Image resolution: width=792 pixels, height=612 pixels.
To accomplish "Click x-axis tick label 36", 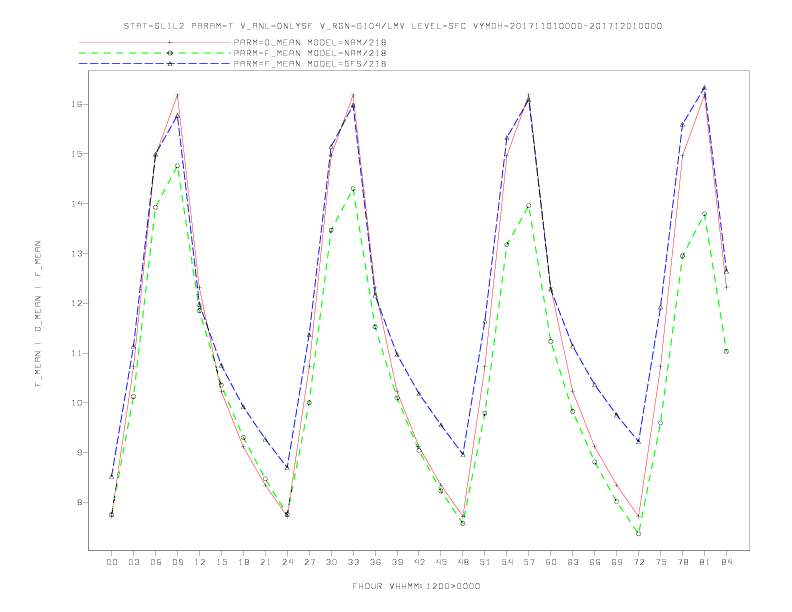I will click(x=375, y=562).
